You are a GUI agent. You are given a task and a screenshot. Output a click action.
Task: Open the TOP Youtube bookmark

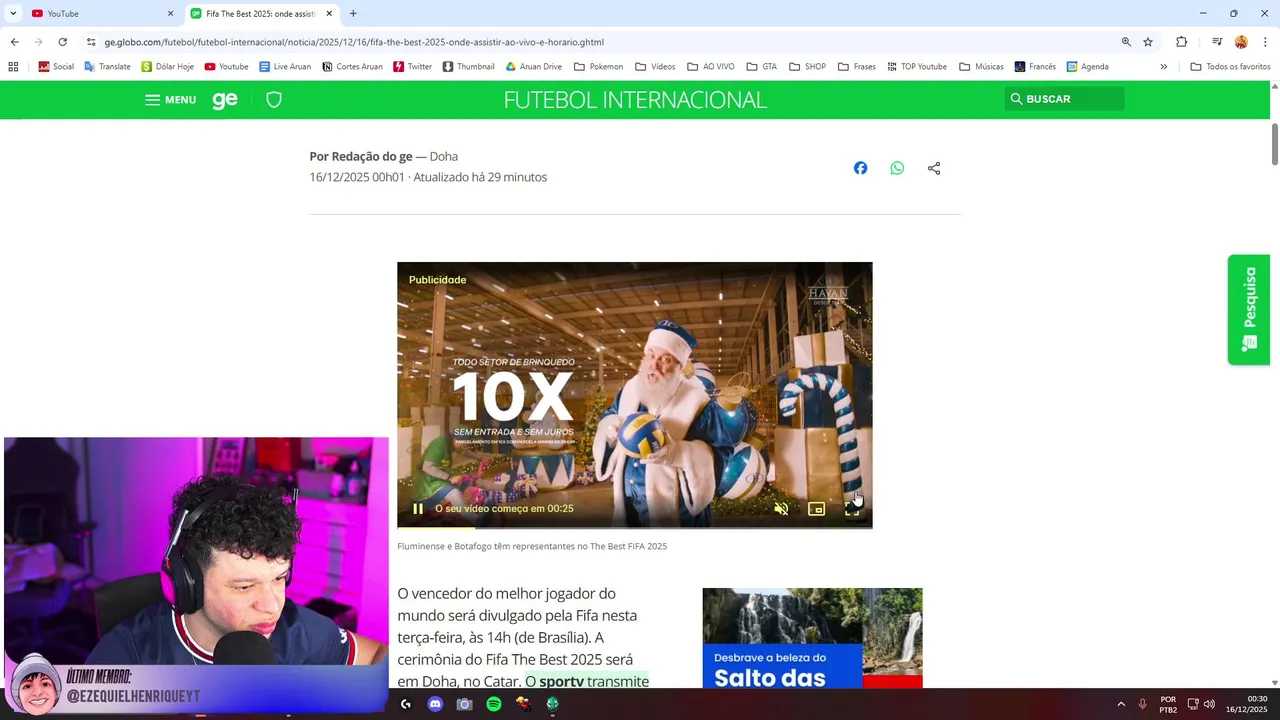click(916, 67)
